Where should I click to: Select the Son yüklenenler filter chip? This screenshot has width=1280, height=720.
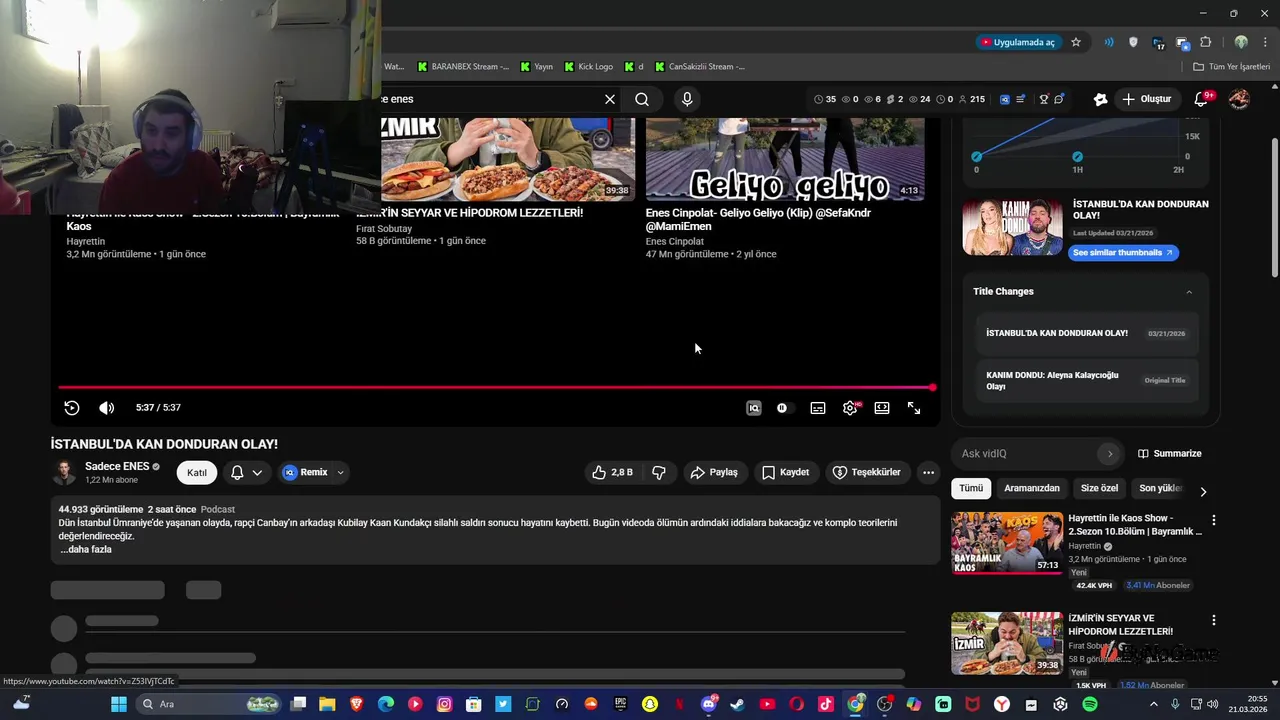[1160, 488]
